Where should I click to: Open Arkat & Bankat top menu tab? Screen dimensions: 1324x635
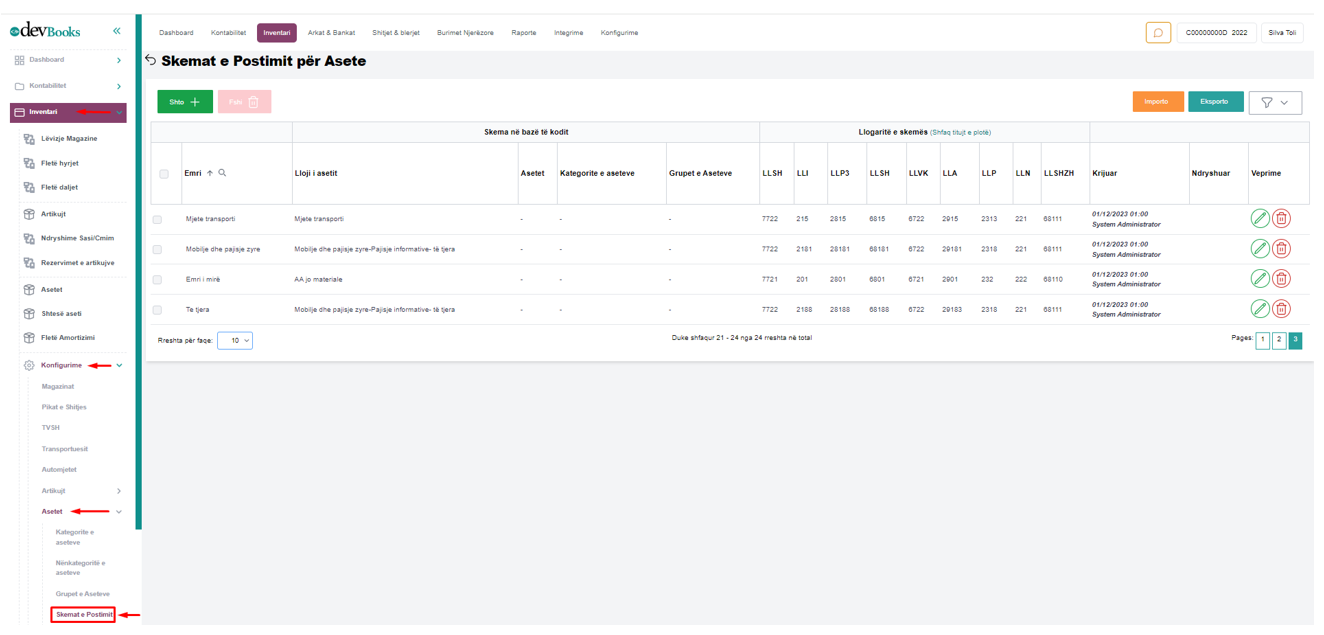point(331,33)
